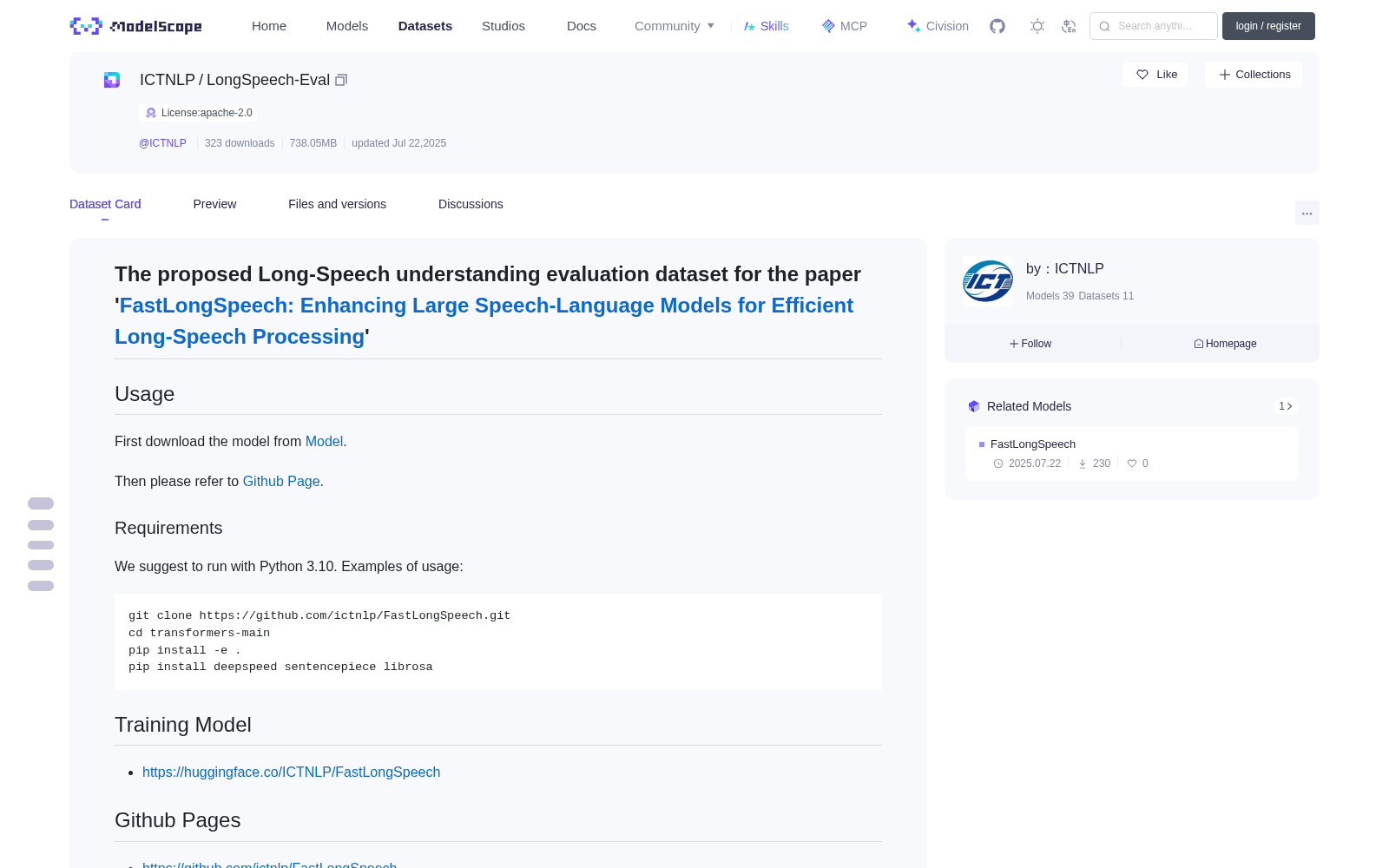Click the model date '2025.07.22'

1035,464
